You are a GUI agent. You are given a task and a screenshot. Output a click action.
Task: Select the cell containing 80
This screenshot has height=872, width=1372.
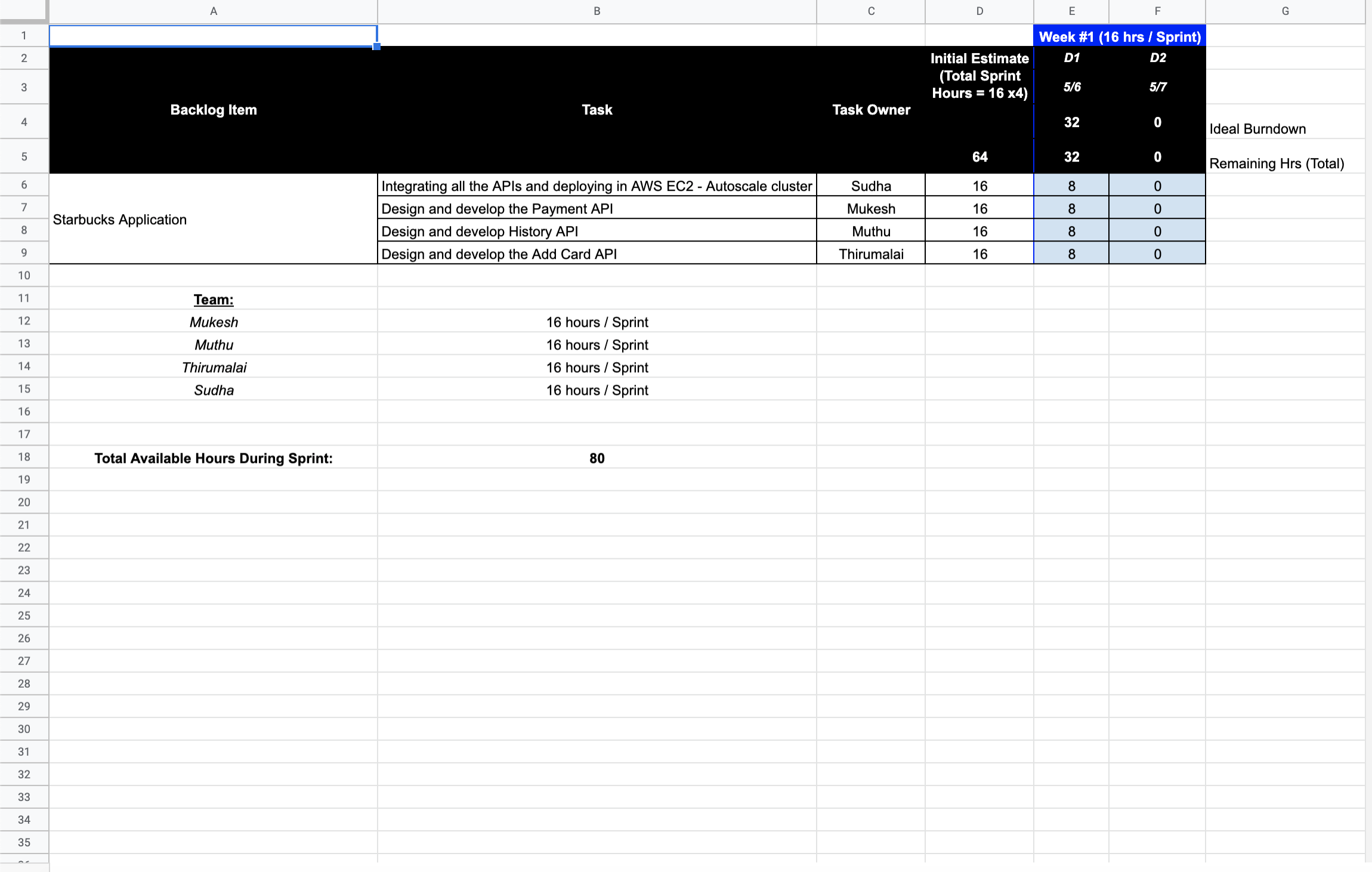pos(597,457)
